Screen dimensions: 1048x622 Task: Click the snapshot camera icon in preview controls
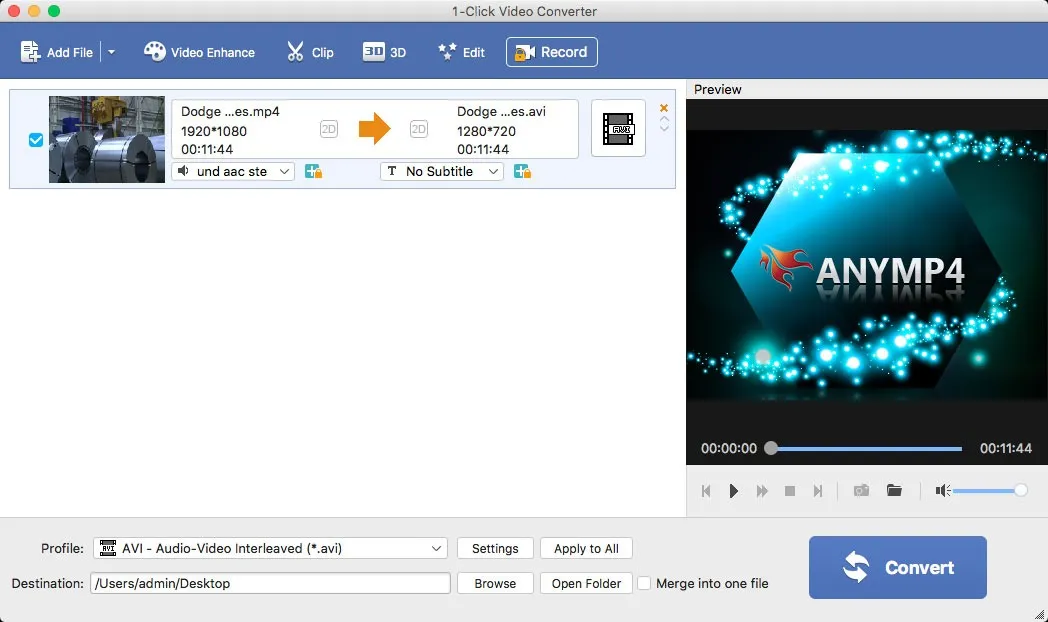[861, 490]
